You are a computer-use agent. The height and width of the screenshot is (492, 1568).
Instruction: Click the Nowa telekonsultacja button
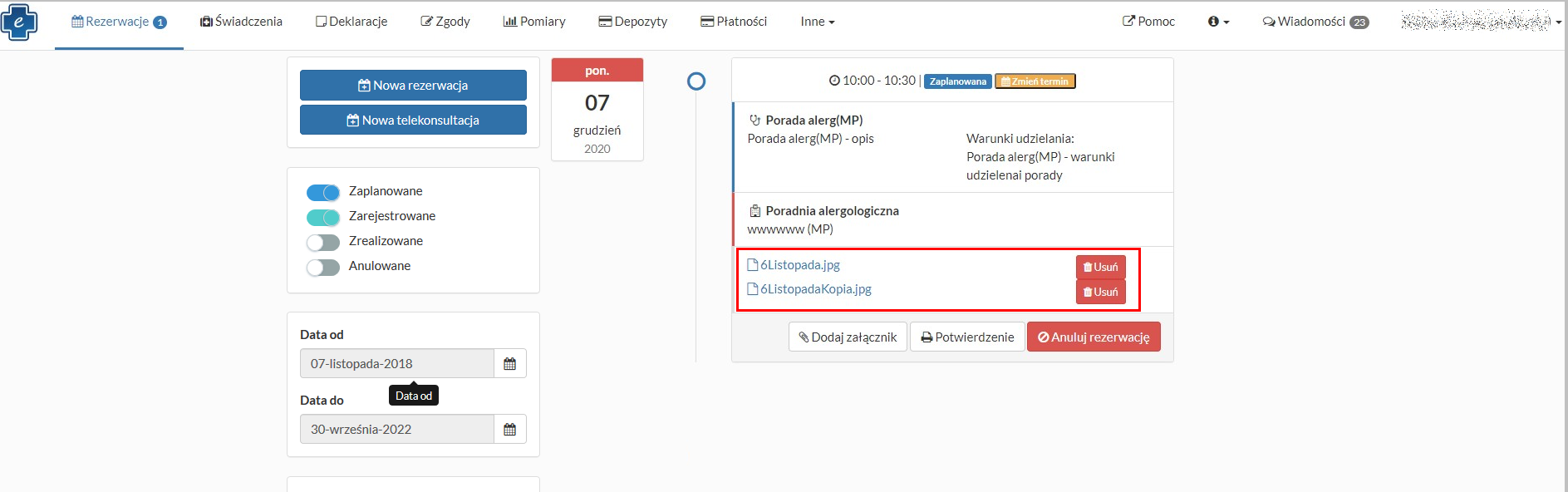click(x=413, y=120)
